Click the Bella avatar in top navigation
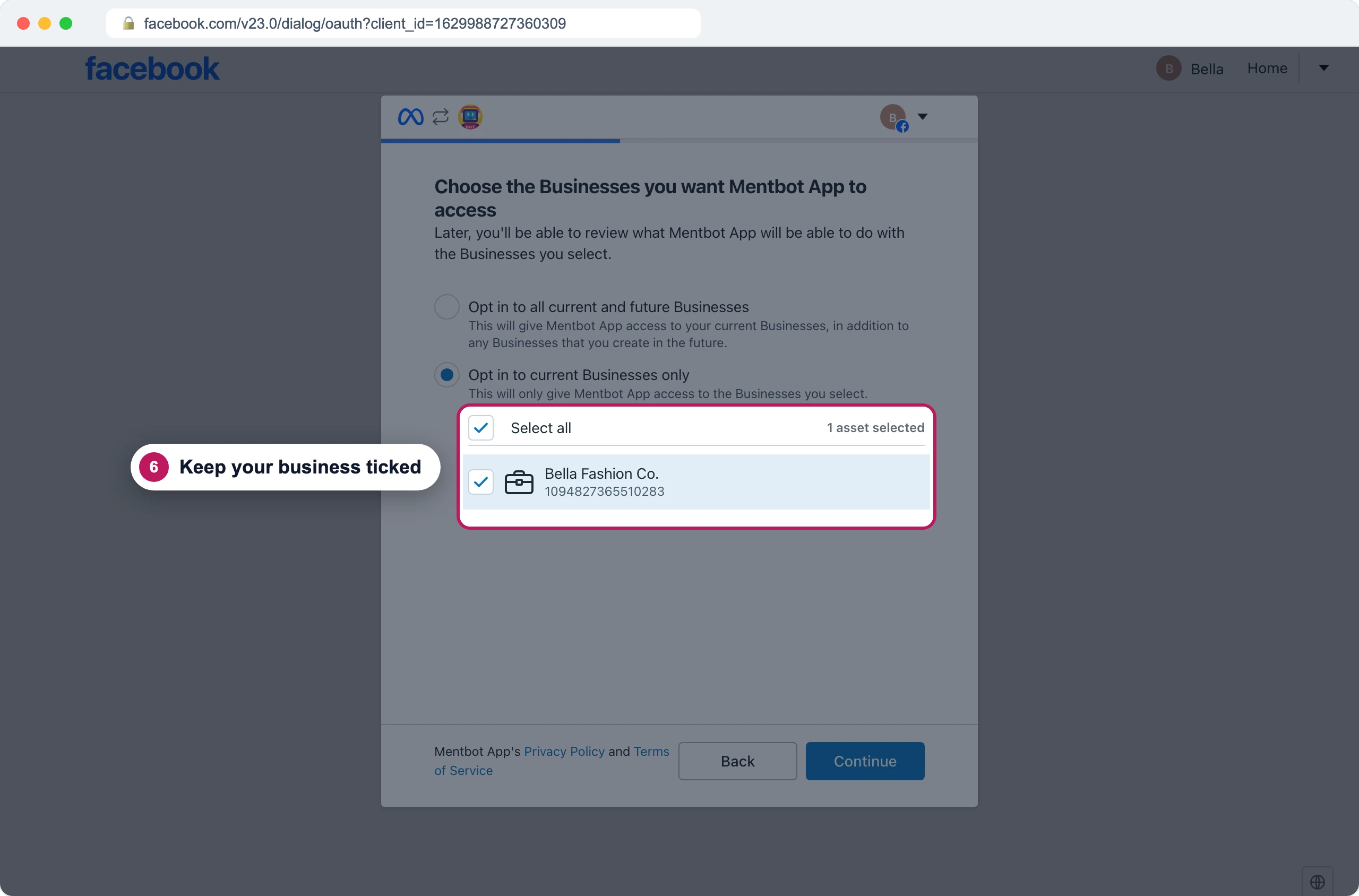The height and width of the screenshot is (896, 1359). click(x=1169, y=68)
